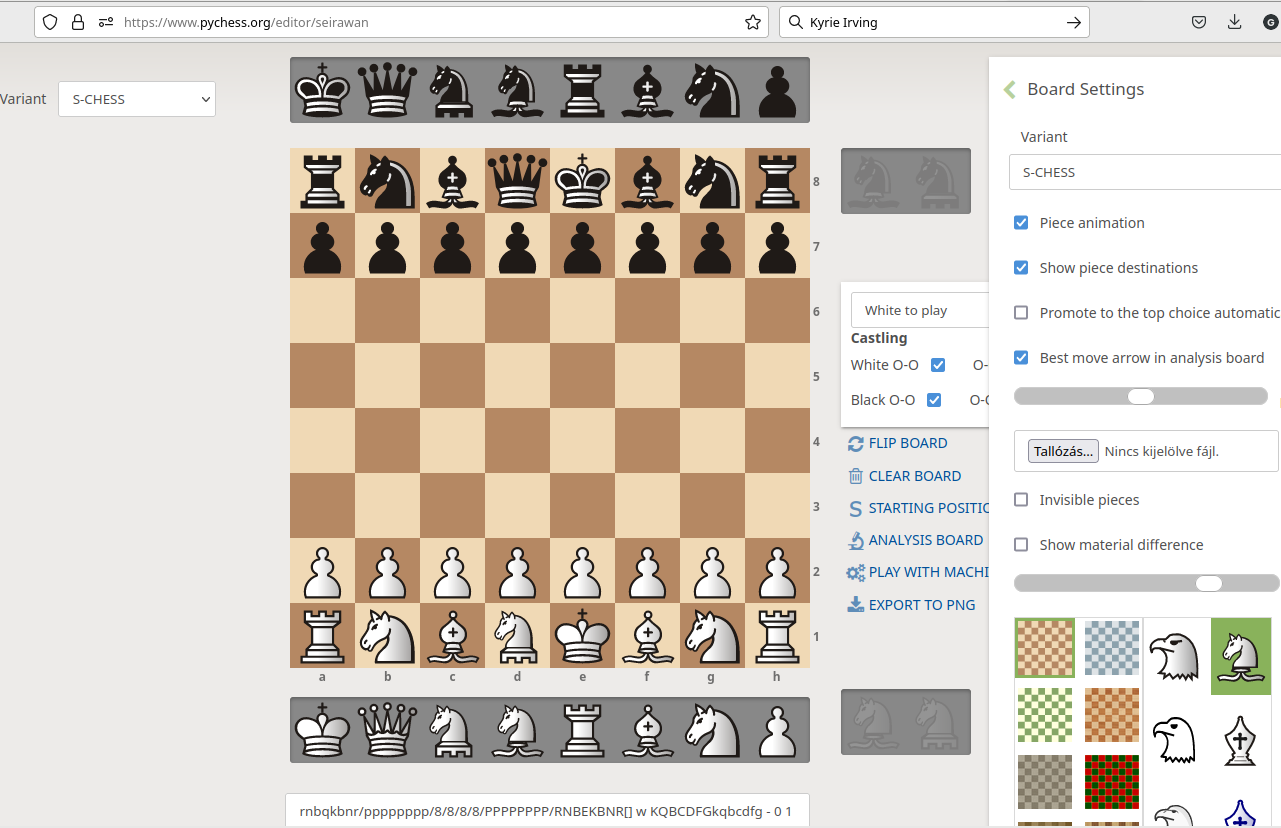Click the white hawk piece on d1

[517, 636]
